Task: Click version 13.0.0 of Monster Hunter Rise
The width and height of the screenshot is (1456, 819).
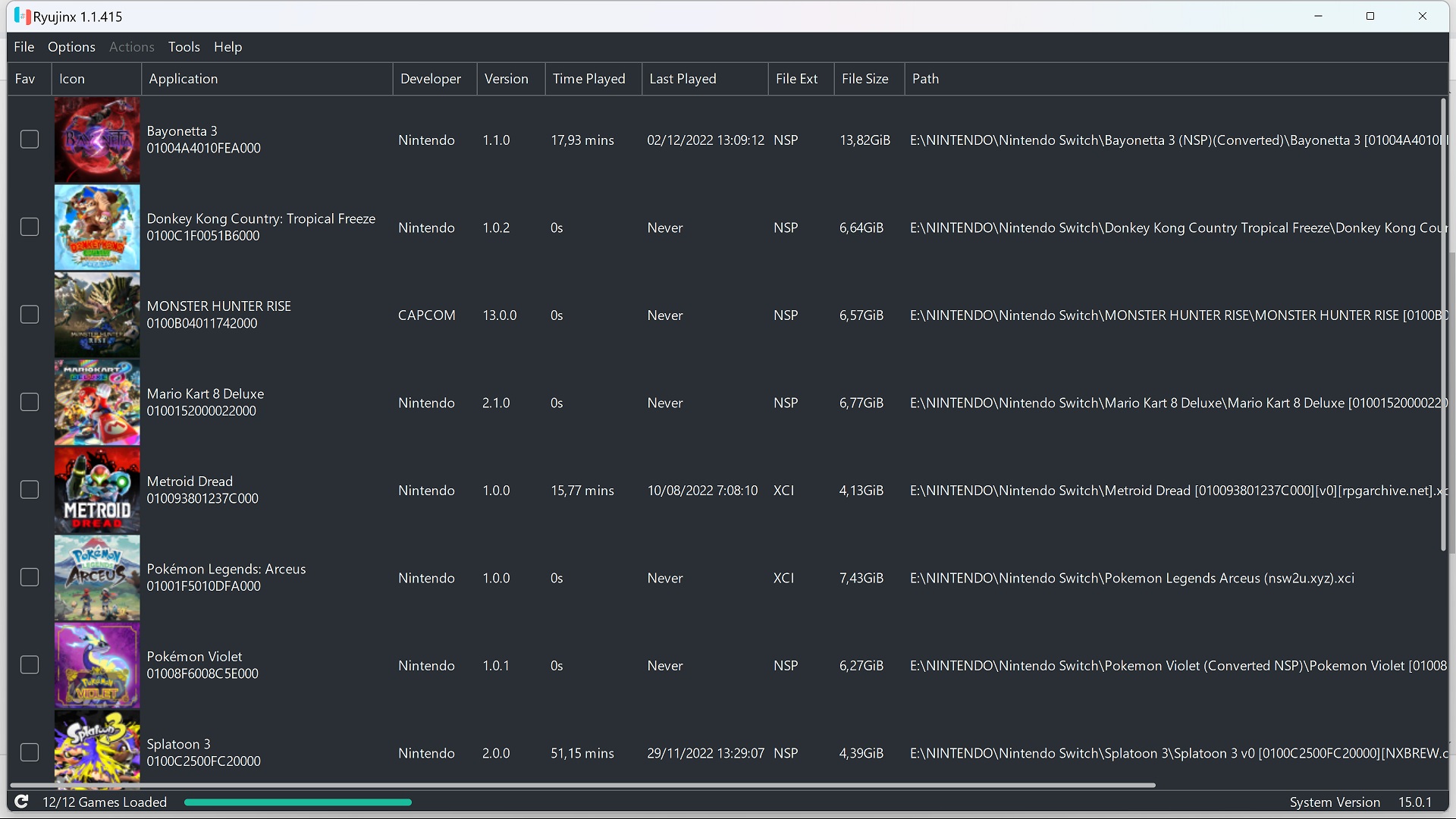Action: pyautogui.click(x=500, y=315)
